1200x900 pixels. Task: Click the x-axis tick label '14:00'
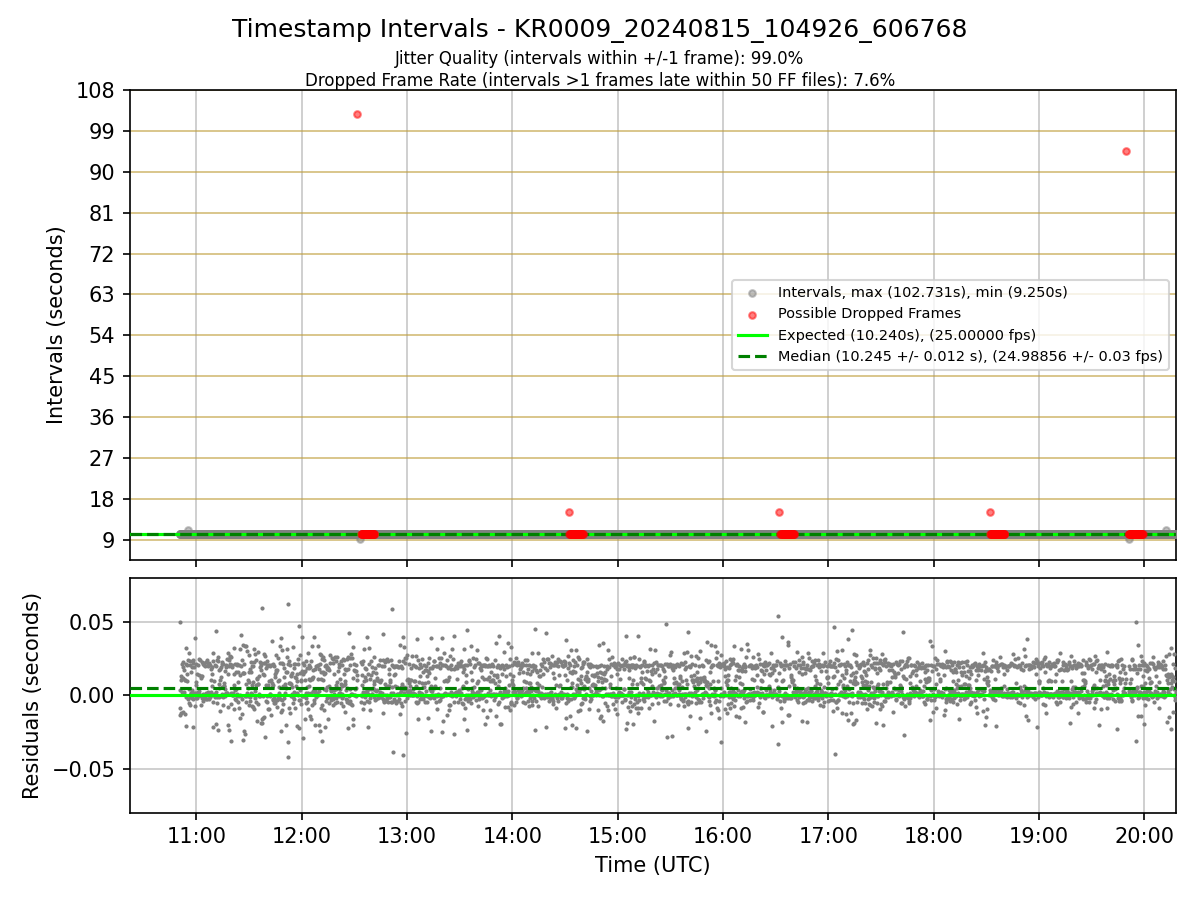click(x=512, y=836)
